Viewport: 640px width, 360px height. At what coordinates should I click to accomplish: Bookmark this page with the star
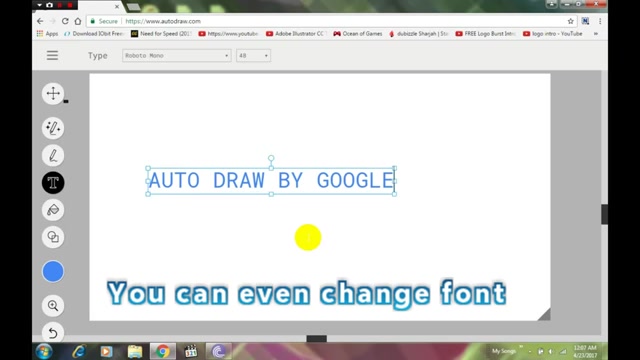point(571,21)
